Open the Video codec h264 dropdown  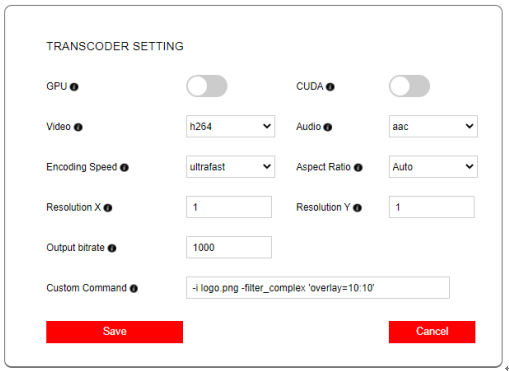coord(230,126)
